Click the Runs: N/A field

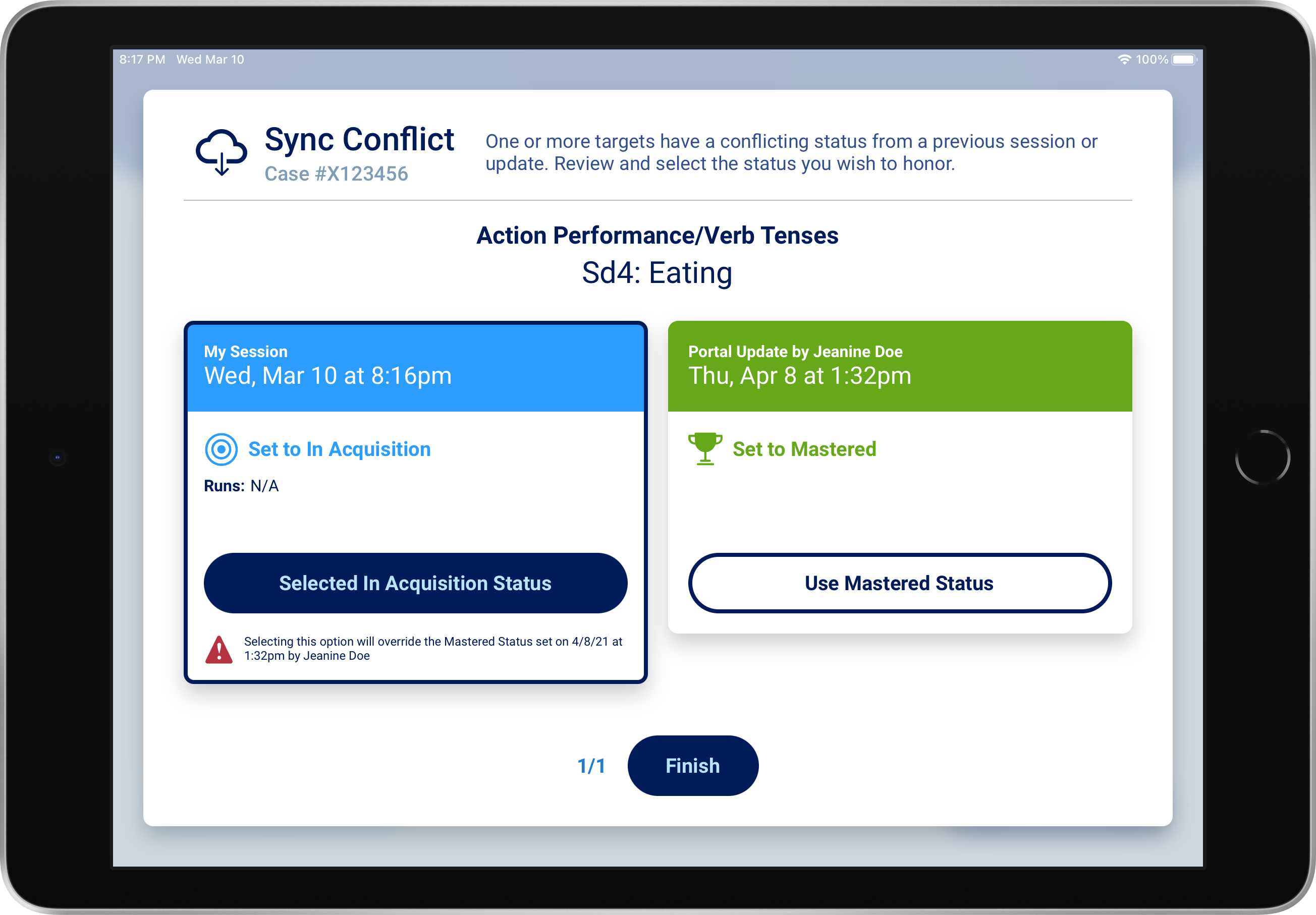241,486
